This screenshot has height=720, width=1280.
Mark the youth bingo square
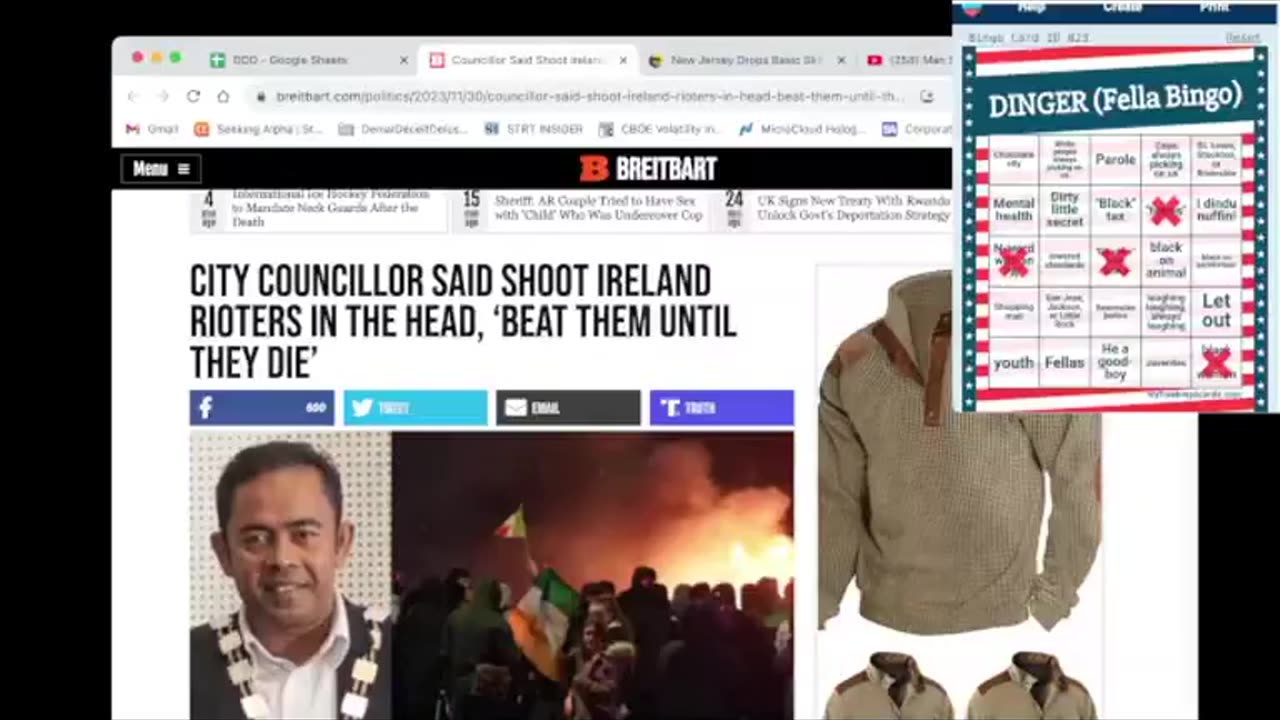pyautogui.click(x=1013, y=363)
